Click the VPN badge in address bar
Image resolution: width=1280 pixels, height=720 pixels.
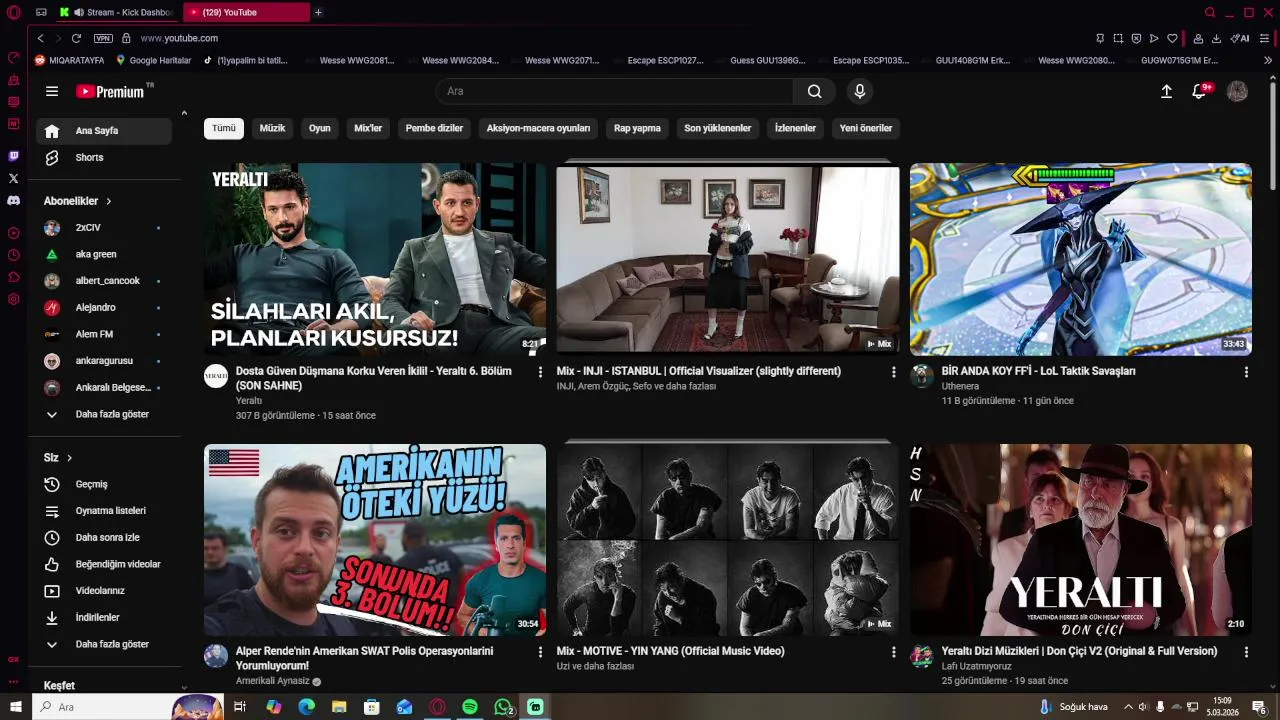click(x=103, y=38)
